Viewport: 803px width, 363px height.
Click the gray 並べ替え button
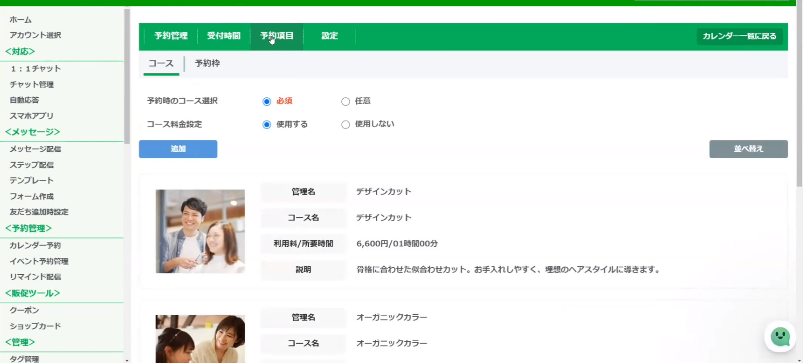click(748, 149)
